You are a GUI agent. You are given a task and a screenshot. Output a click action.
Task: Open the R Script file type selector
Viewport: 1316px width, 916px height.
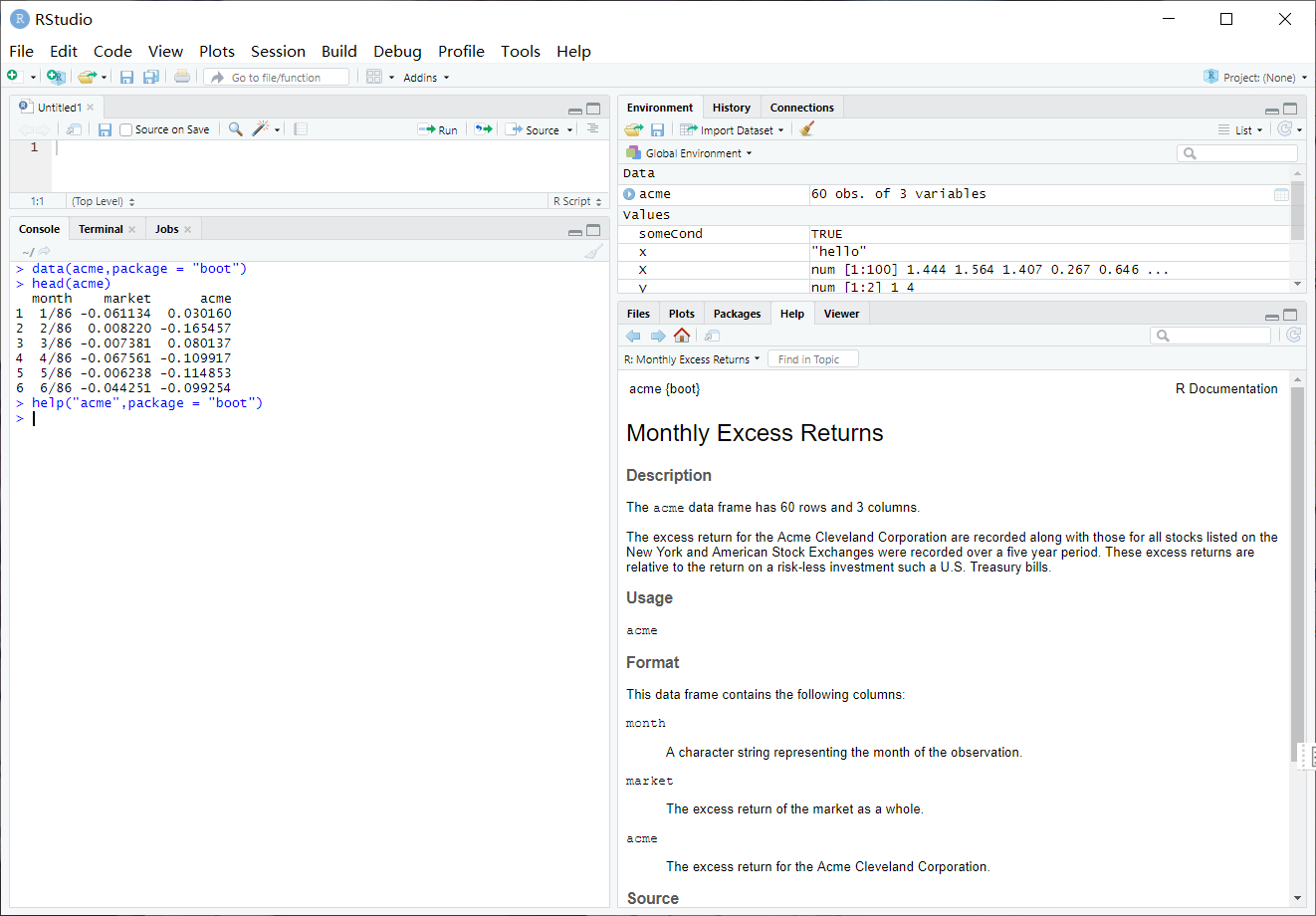coord(577,201)
